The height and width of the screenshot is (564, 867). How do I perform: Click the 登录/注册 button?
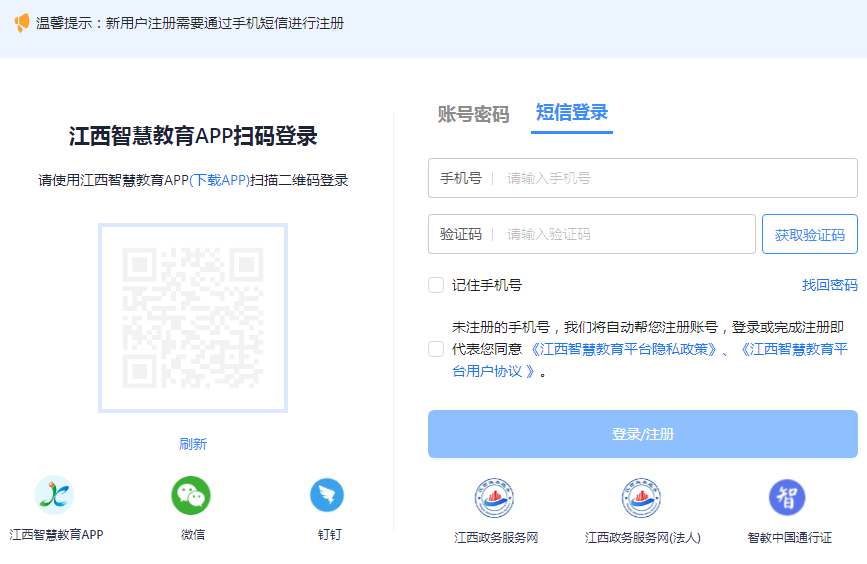pyautogui.click(x=642, y=434)
